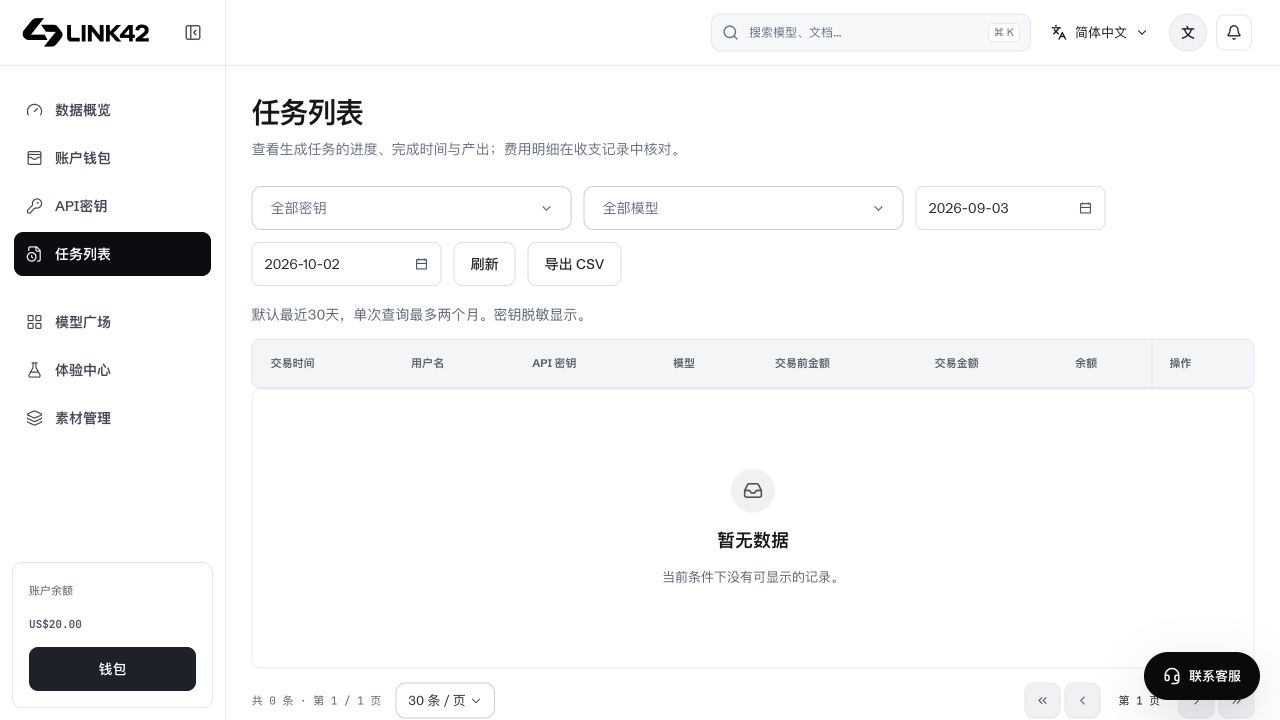Click the API密钥 key icon
Screen dimensions: 1280x720
coord(35,206)
